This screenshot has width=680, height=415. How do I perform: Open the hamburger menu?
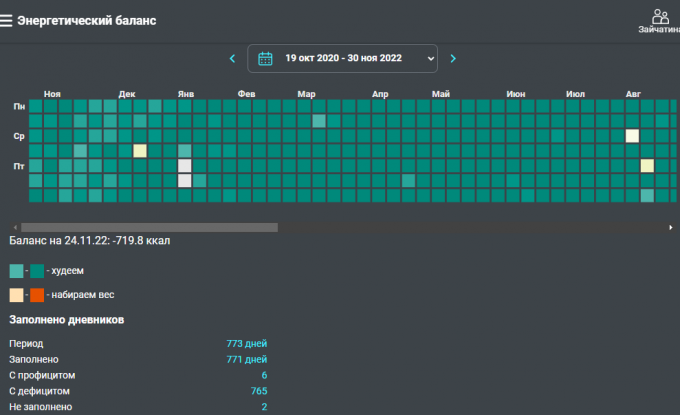7,21
